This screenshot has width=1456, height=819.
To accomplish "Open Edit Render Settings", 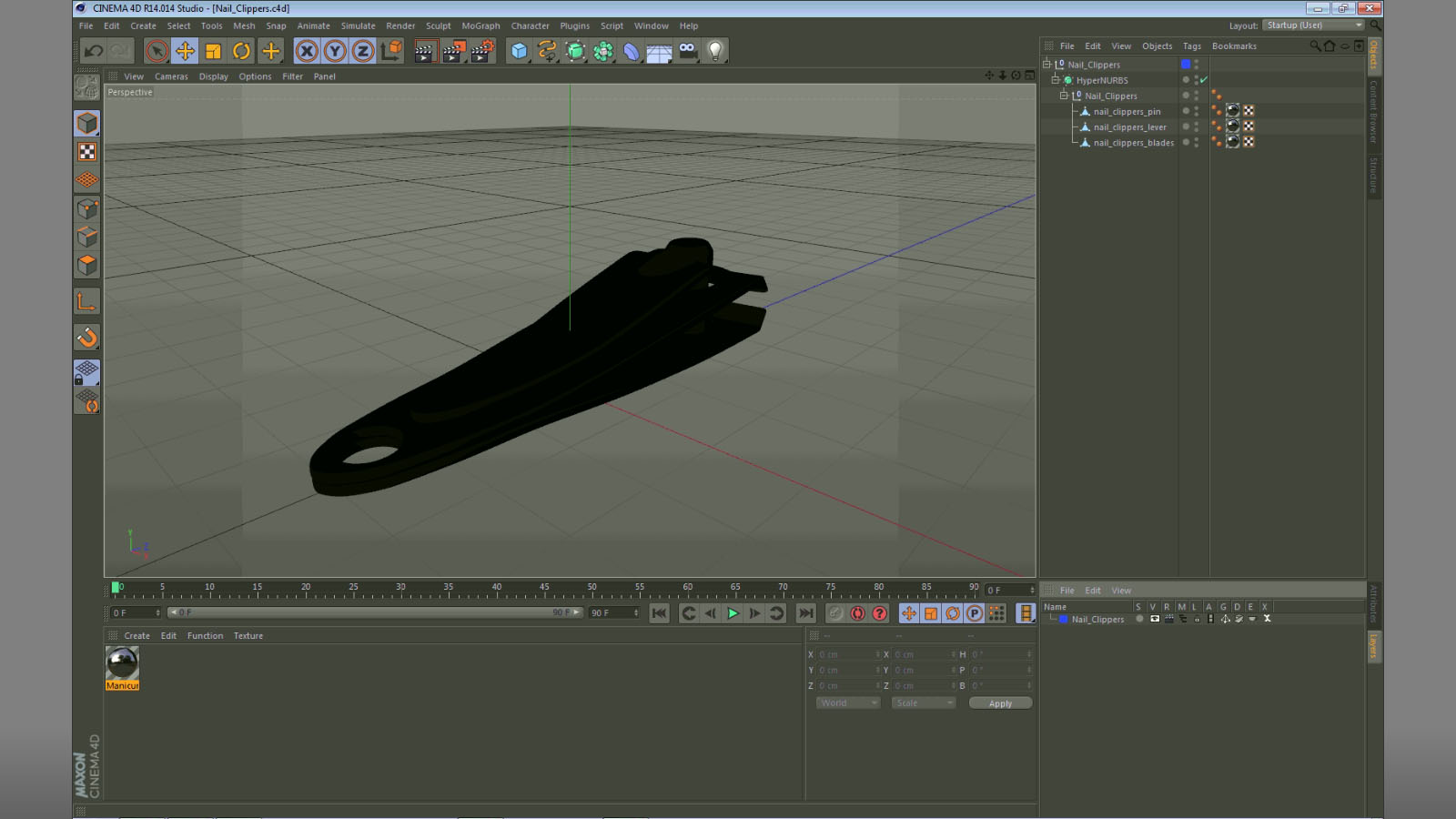I will click(482, 51).
